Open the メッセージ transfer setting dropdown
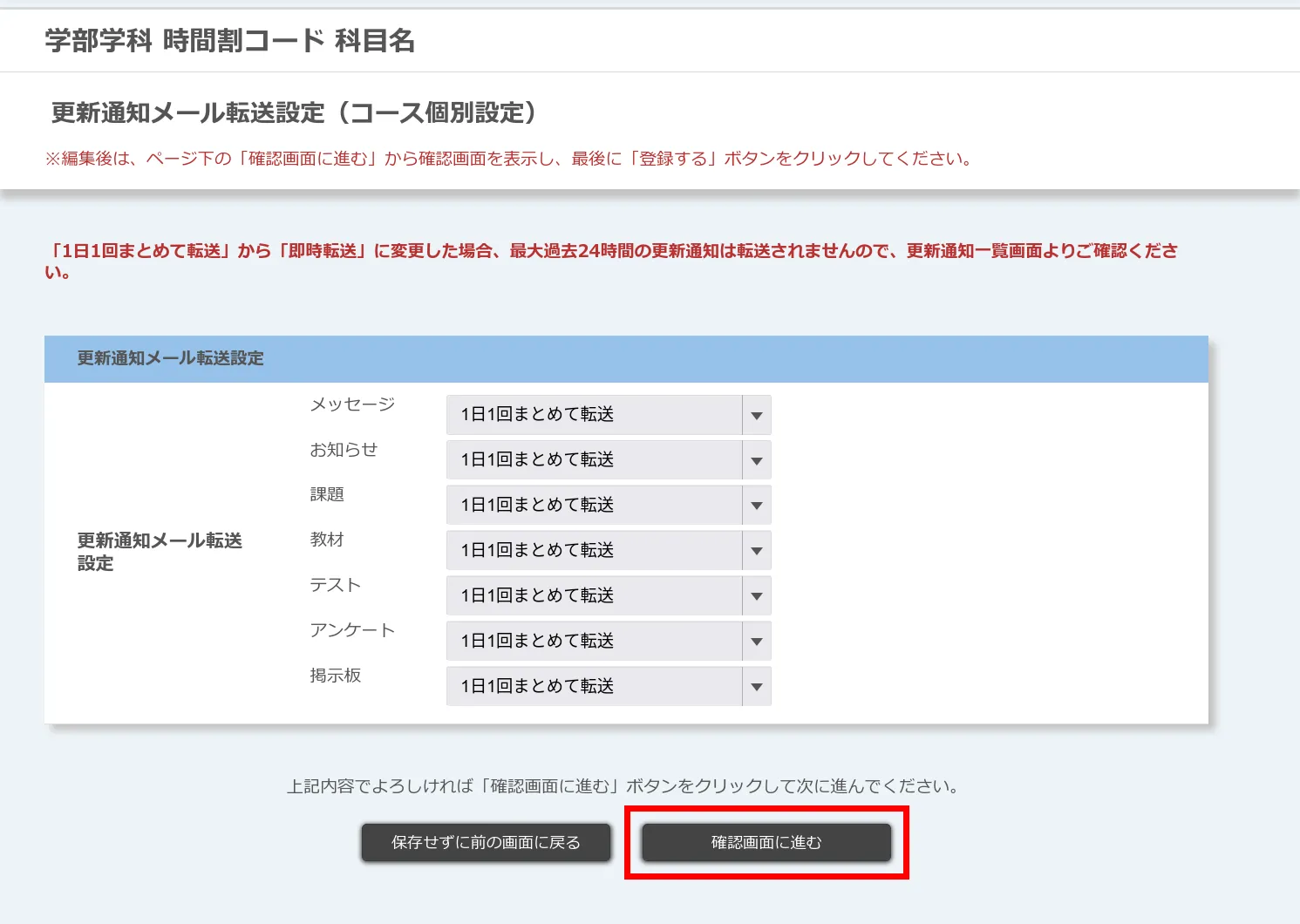 [608, 414]
